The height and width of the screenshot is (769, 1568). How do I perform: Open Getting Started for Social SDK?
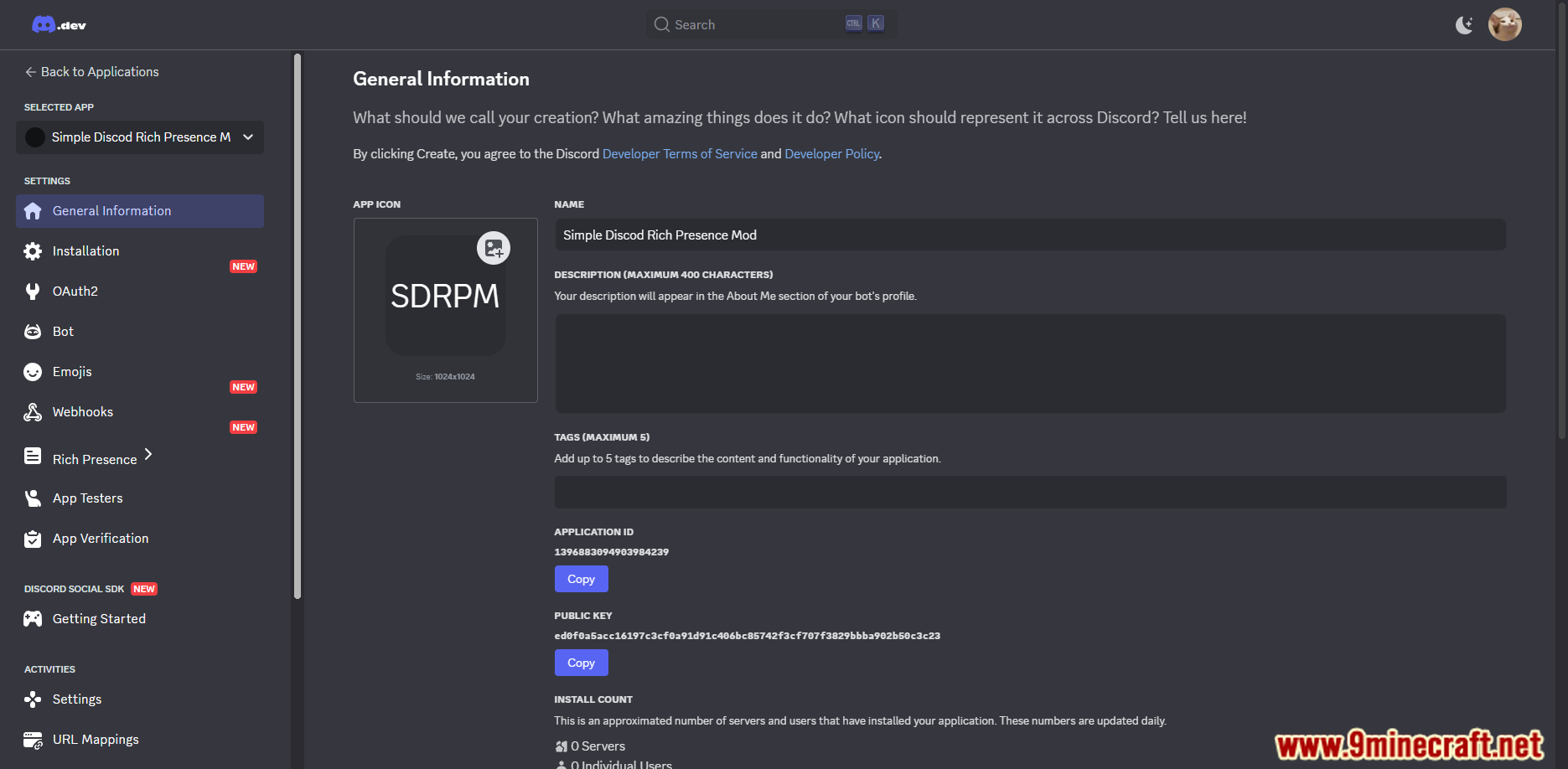99,619
